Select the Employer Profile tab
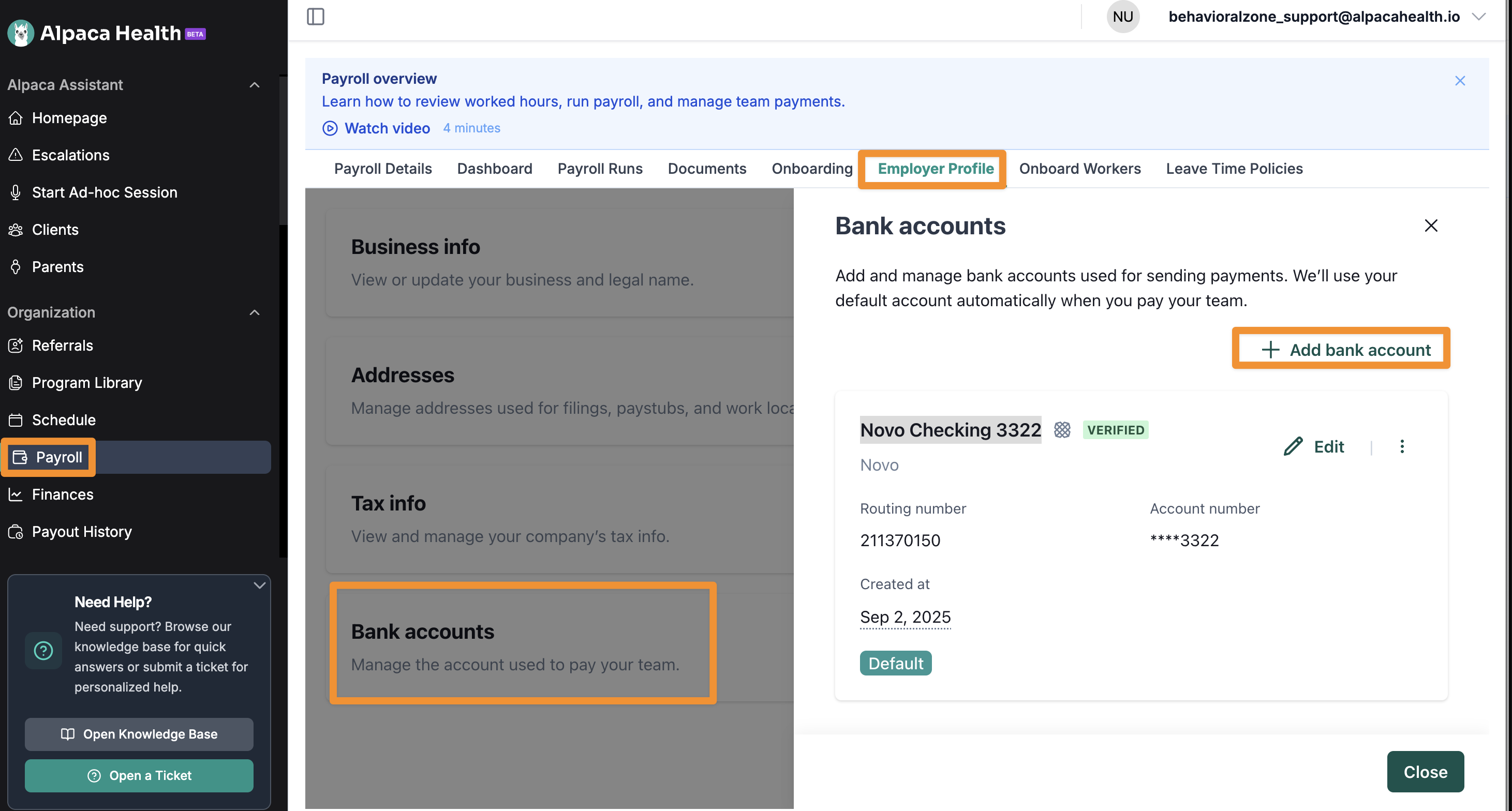This screenshot has width=1512, height=811. [936, 169]
